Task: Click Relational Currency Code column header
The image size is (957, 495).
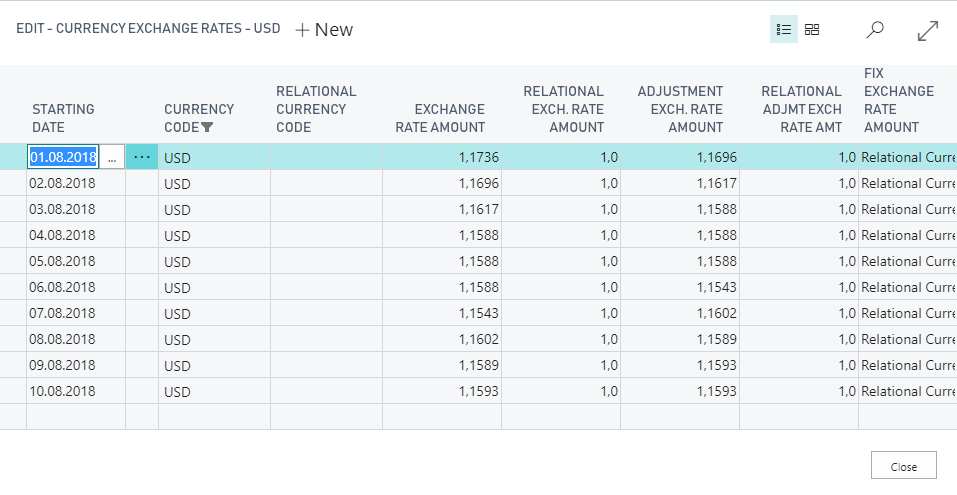Action: click(316, 109)
